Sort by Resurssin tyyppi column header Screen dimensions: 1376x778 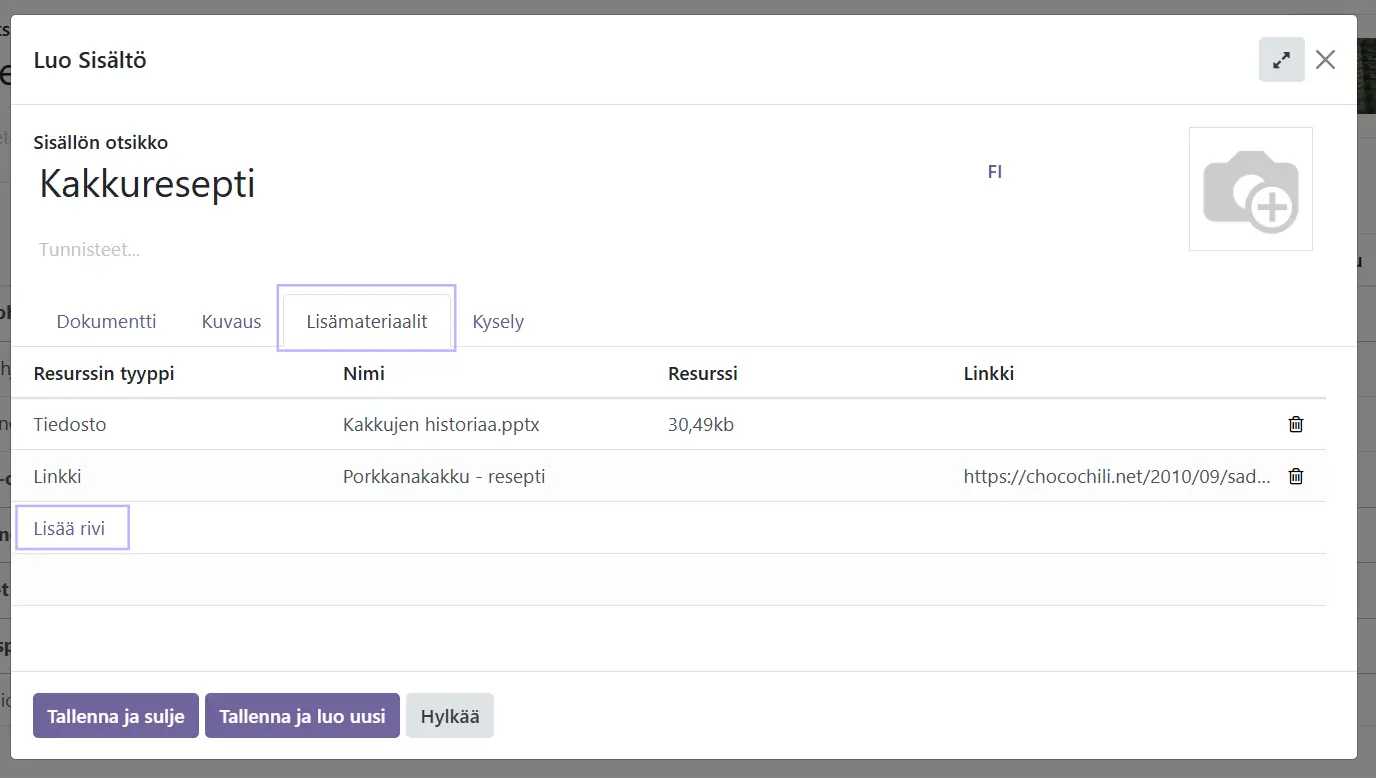(x=104, y=374)
